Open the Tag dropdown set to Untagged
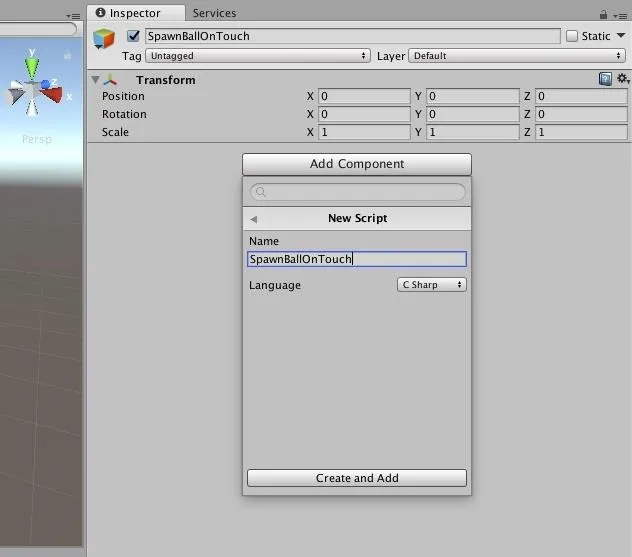Screen dimensions: 632x557 point(258,56)
